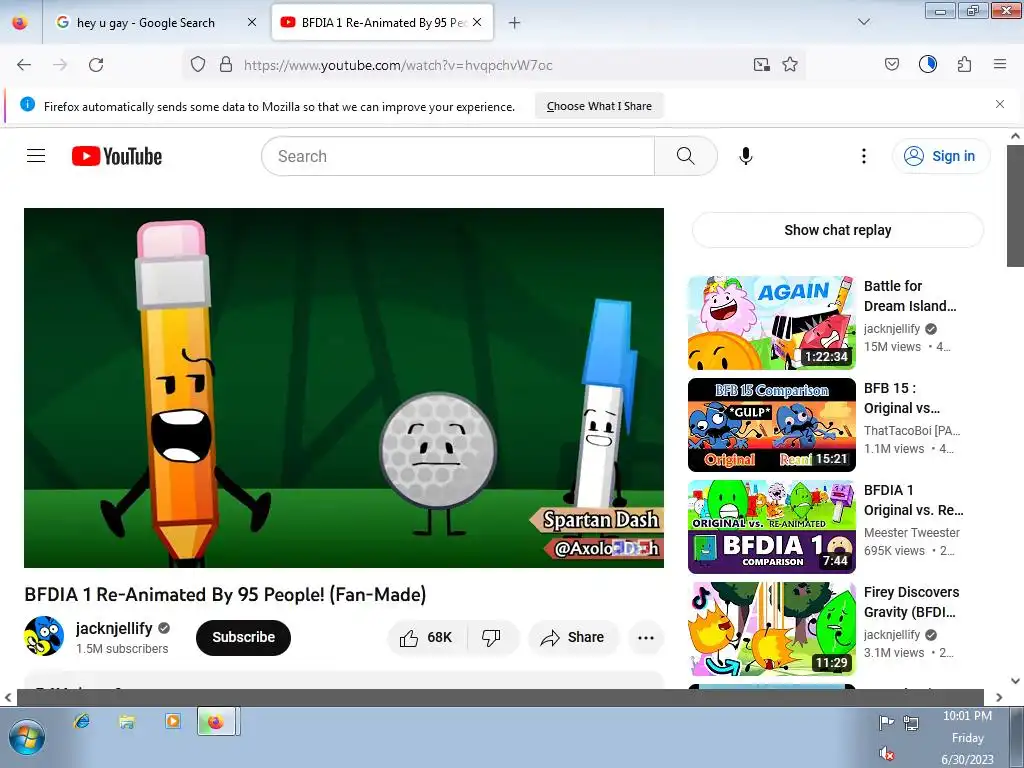The height and width of the screenshot is (768, 1024).
Task: Click scrollbar up arrow
Action: tap(1016, 136)
